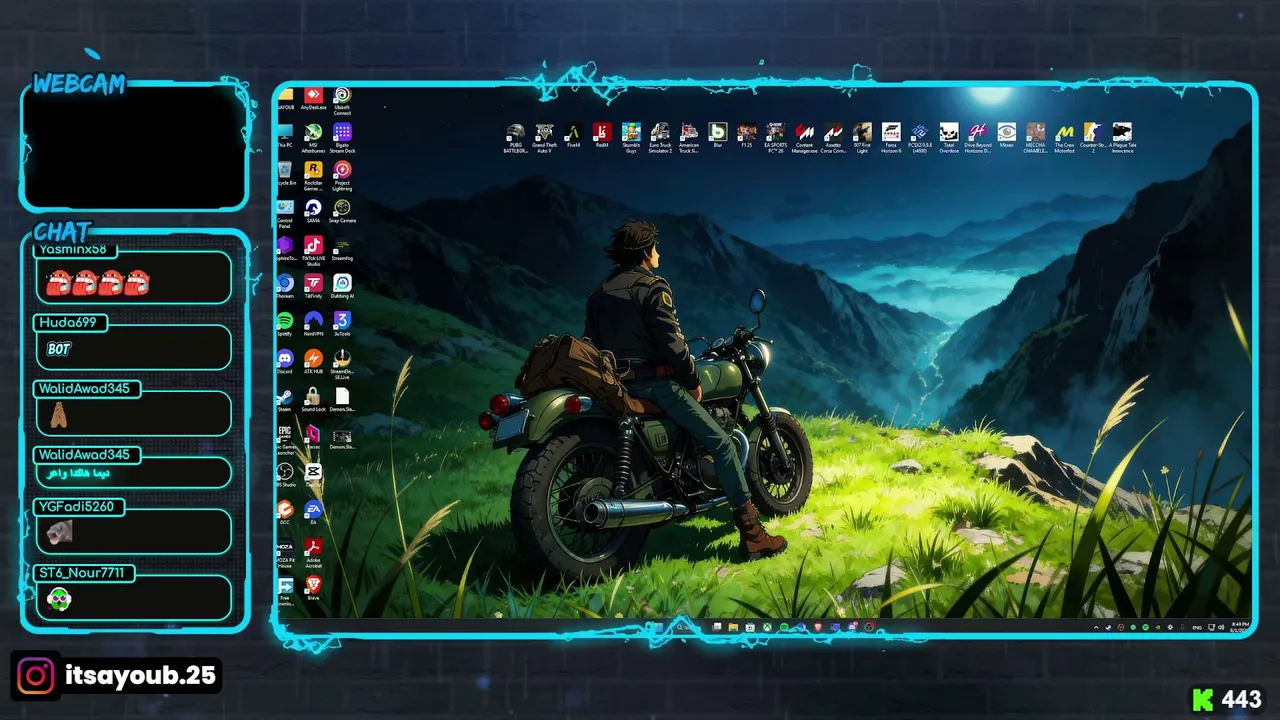Open the Steam desktop shortcut
Image resolution: width=1280 pixels, height=720 pixels.
click(285, 400)
